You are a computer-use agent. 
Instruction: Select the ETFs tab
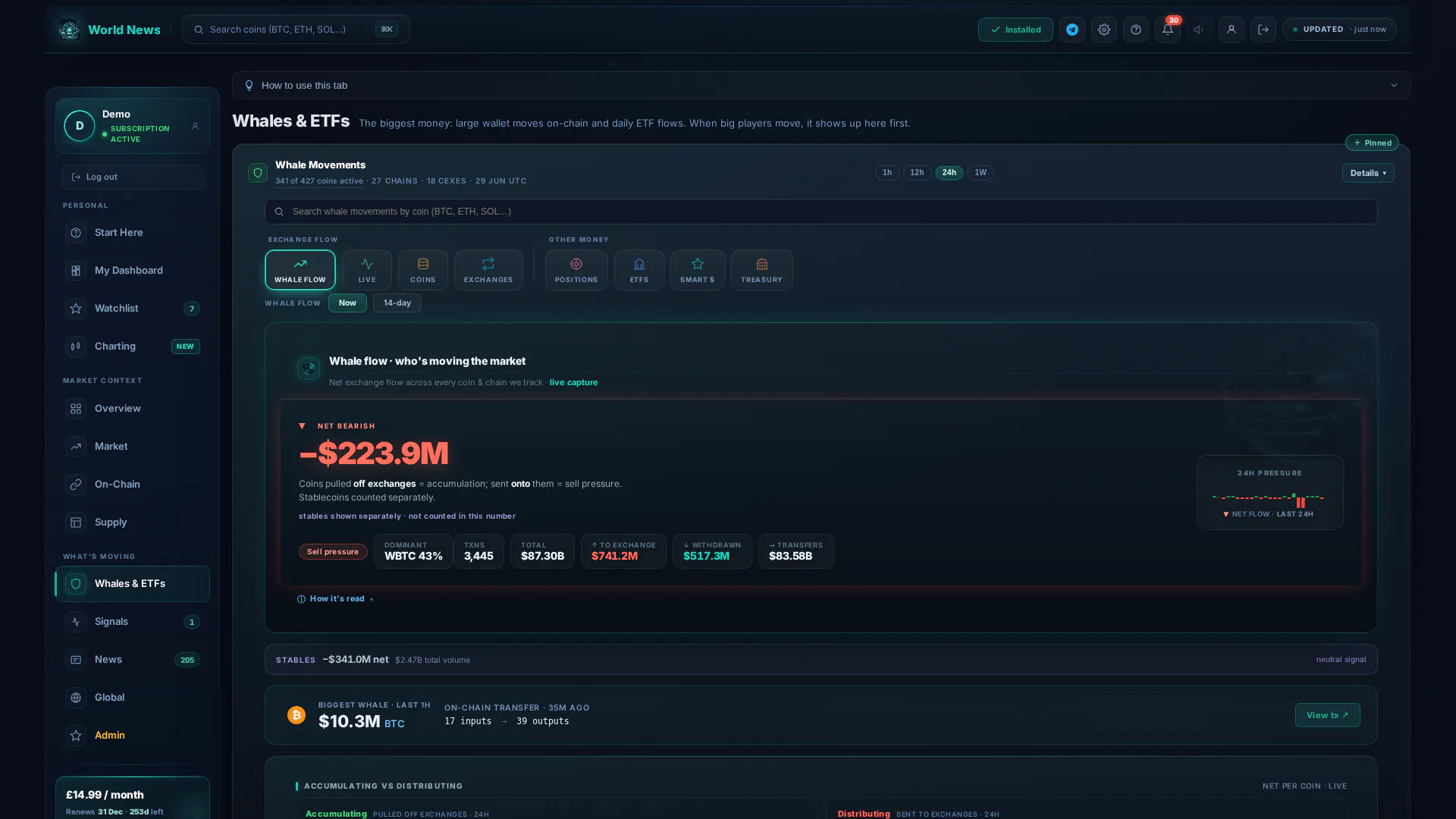click(x=639, y=270)
